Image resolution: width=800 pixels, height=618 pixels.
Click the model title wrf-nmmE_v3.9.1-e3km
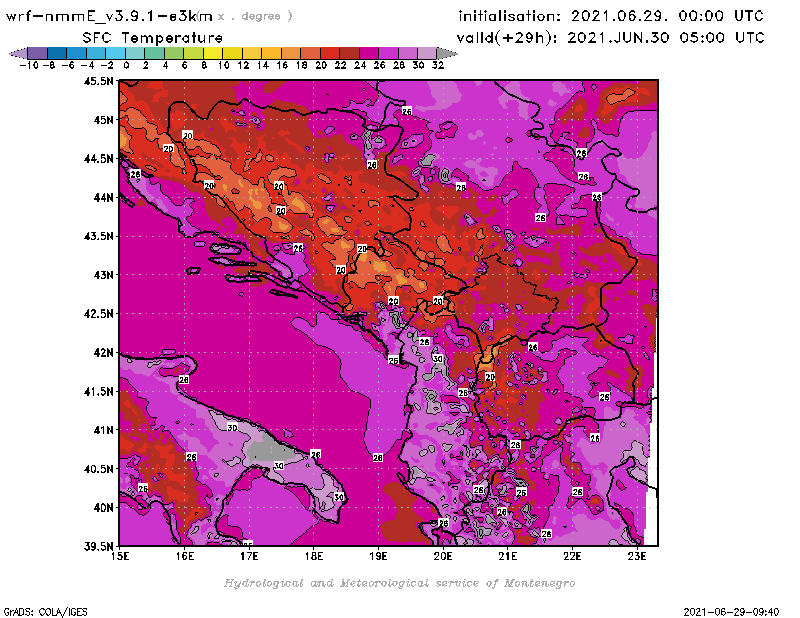[109, 16]
